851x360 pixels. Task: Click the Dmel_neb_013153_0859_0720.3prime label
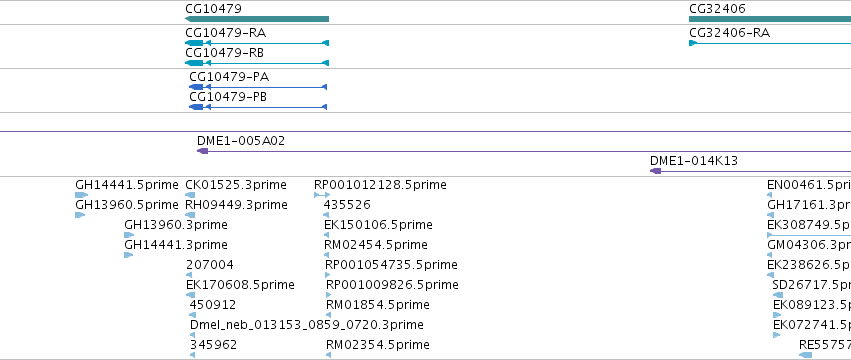[307, 325]
